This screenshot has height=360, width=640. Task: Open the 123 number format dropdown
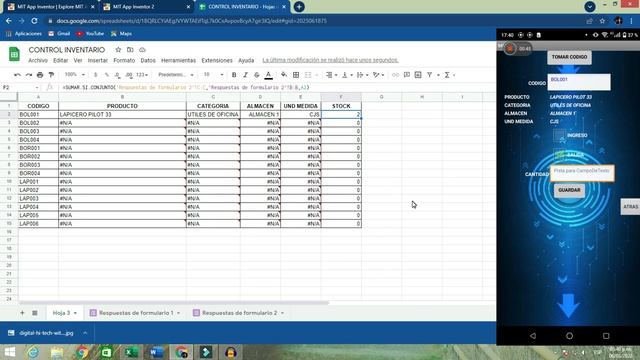[142, 75]
